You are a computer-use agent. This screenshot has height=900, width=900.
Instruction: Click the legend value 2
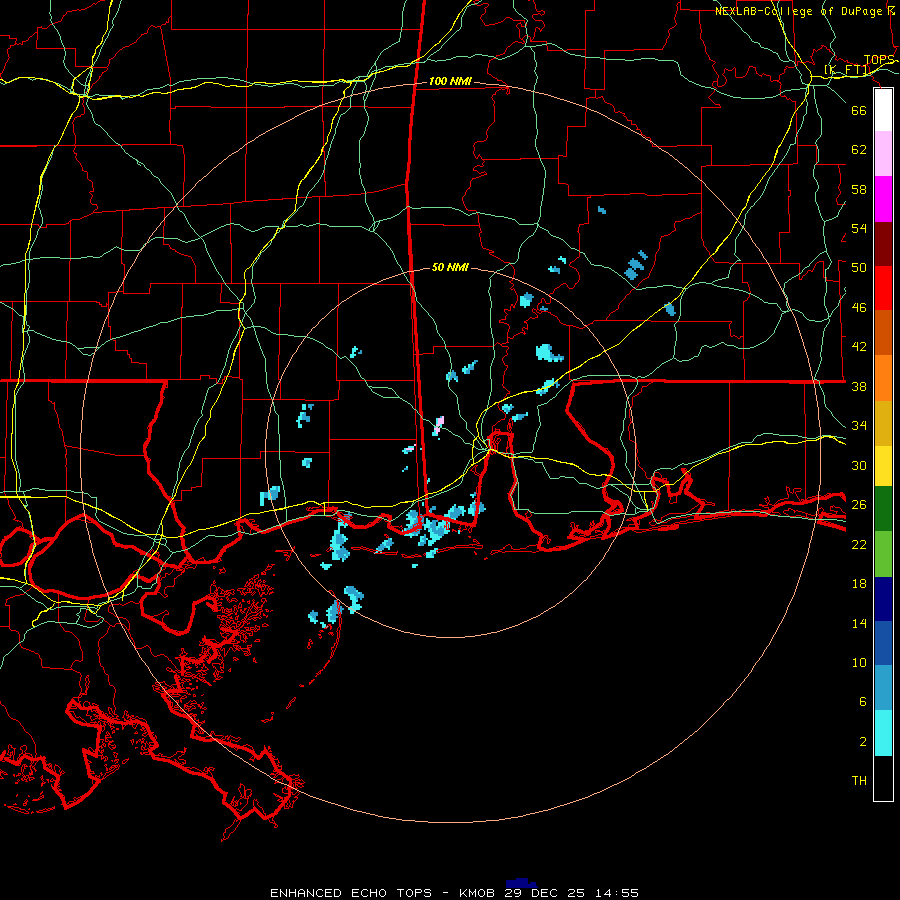pos(863,742)
